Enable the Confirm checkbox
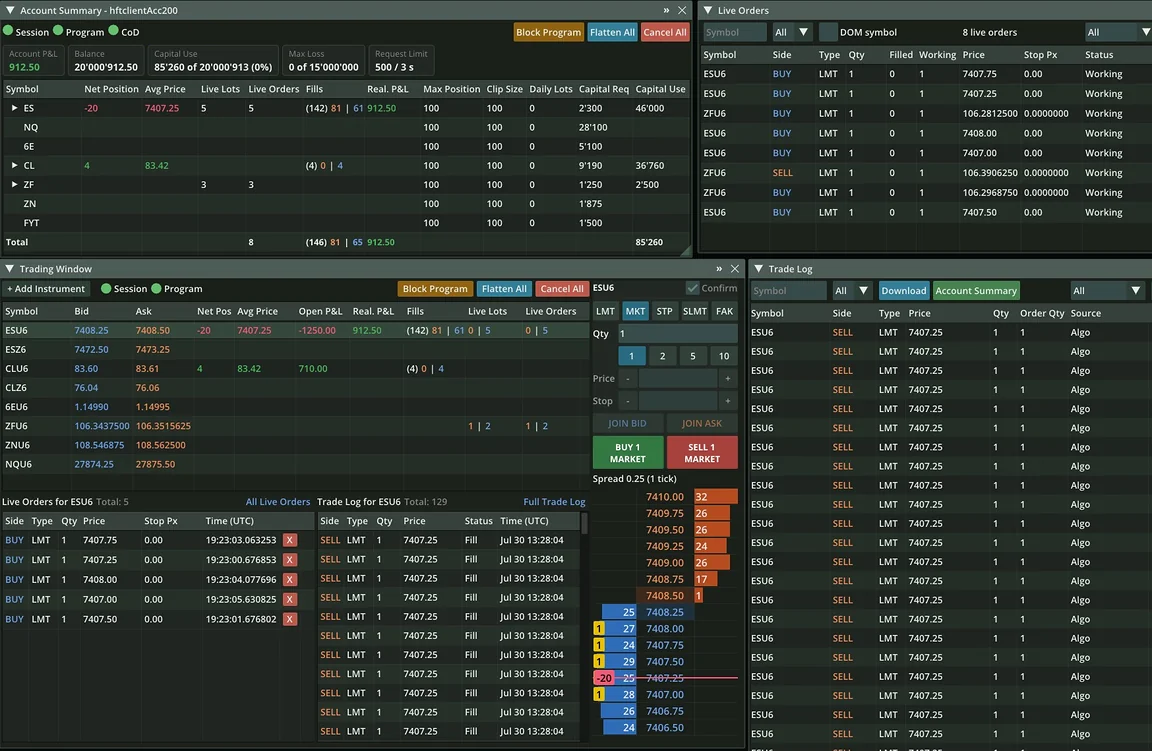The image size is (1152, 751). pyautogui.click(x=692, y=288)
